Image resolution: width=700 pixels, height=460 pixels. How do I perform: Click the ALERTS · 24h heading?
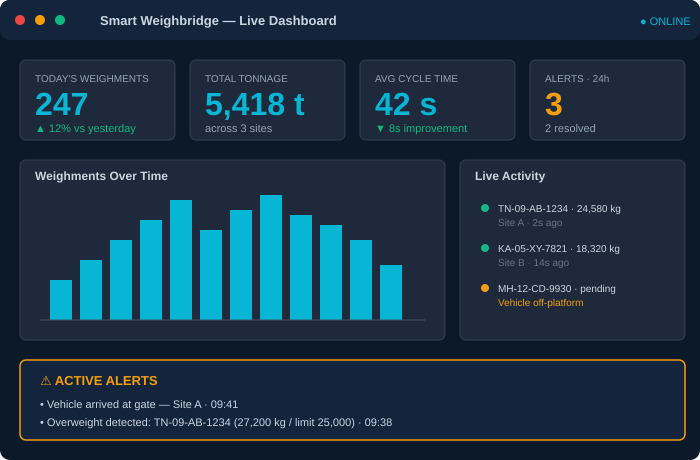577,79
